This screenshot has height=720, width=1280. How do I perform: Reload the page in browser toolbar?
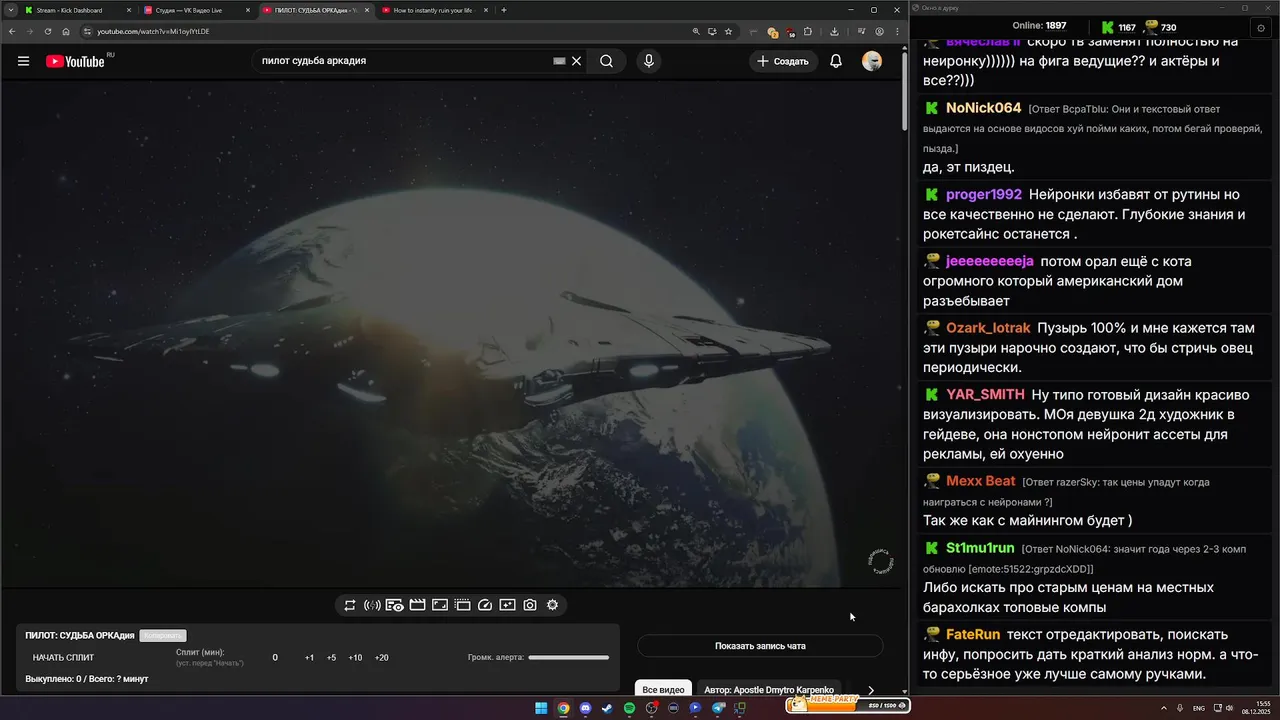coord(47,31)
